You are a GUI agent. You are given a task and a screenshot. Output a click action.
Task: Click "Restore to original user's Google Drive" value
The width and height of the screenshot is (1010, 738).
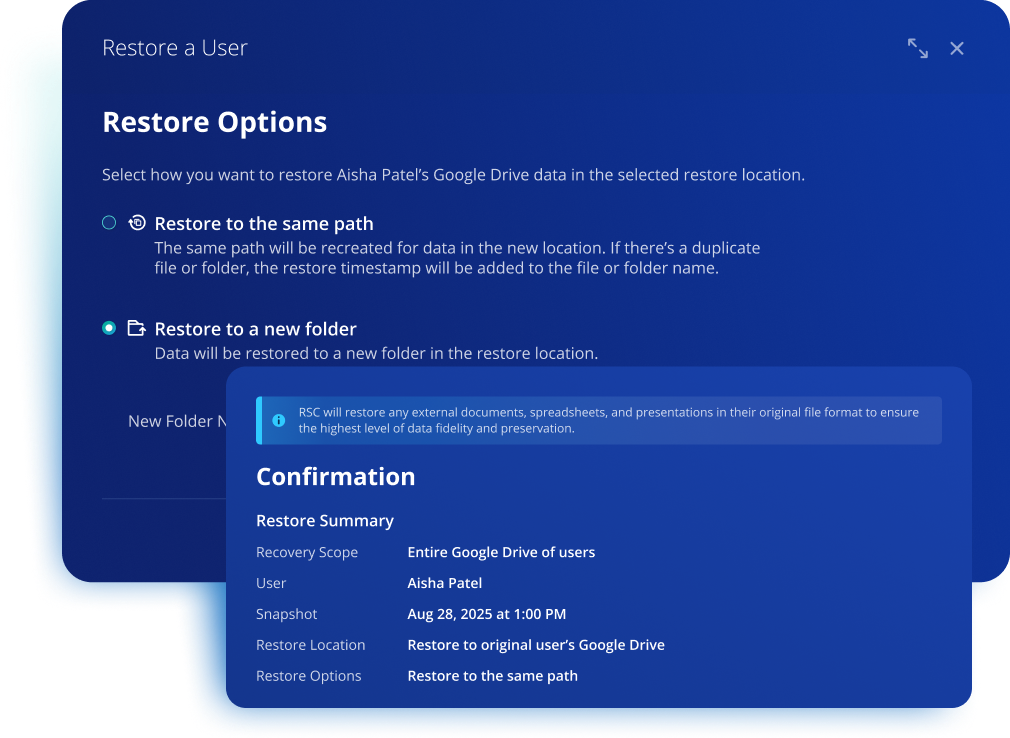[x=535, y=645]
